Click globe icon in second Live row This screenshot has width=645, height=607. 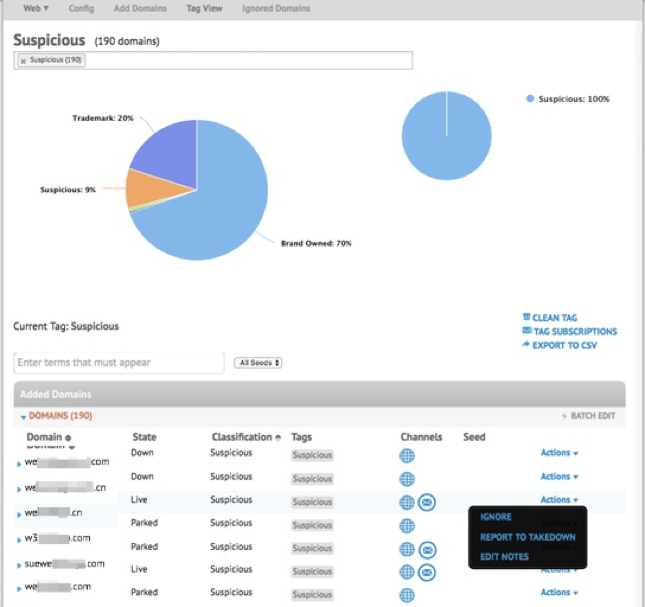[x=407, y=572]
